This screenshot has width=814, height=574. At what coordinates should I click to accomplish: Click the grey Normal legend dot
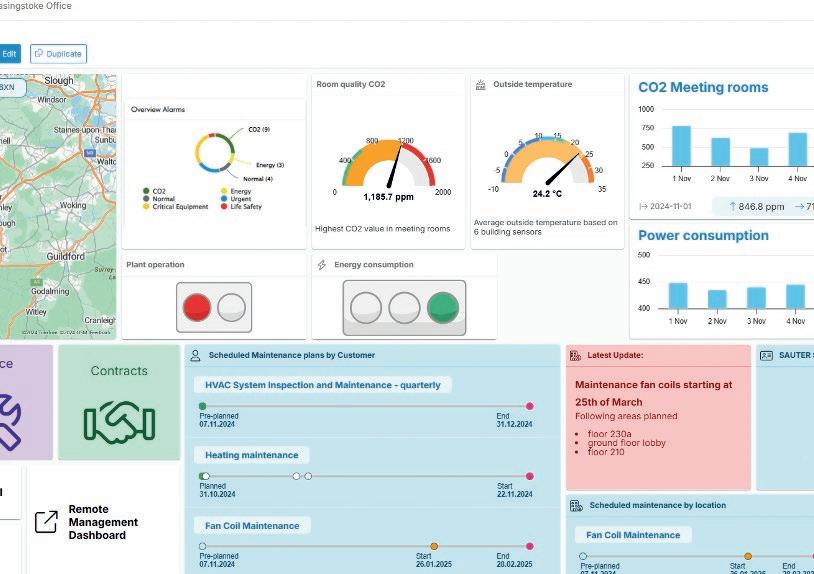click(x=146, y=199)
